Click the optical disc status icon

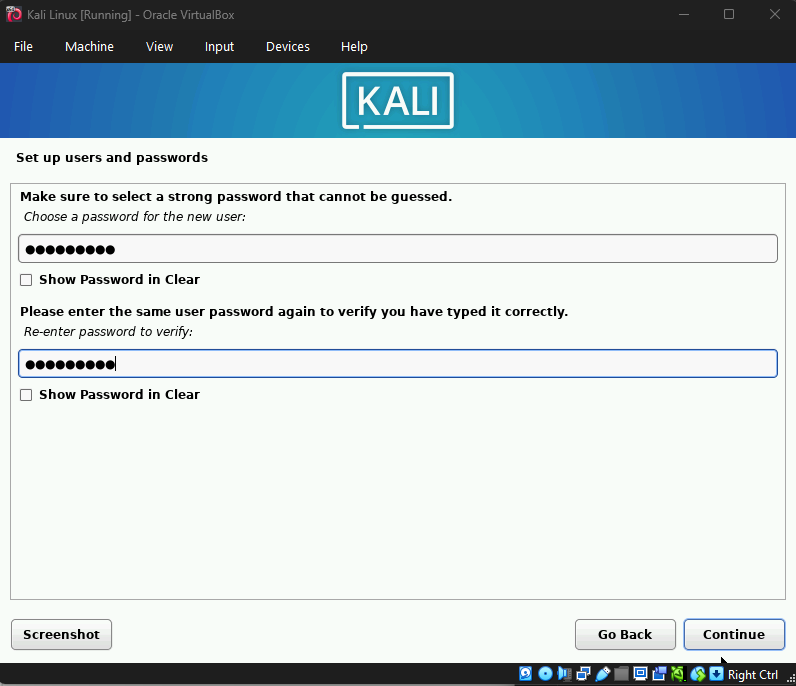[x=545, y=674]
